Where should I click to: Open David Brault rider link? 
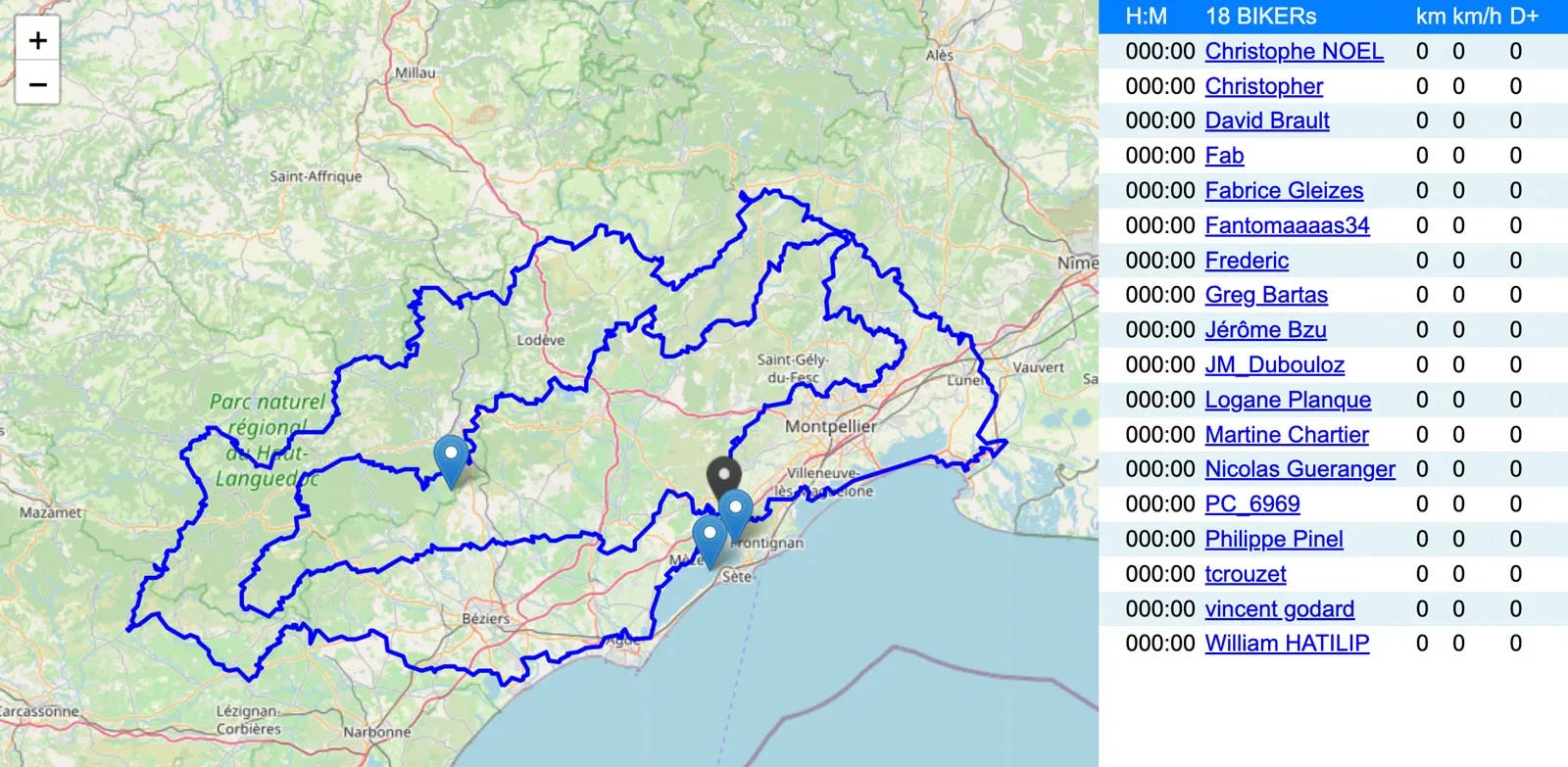coord(1266,120)
